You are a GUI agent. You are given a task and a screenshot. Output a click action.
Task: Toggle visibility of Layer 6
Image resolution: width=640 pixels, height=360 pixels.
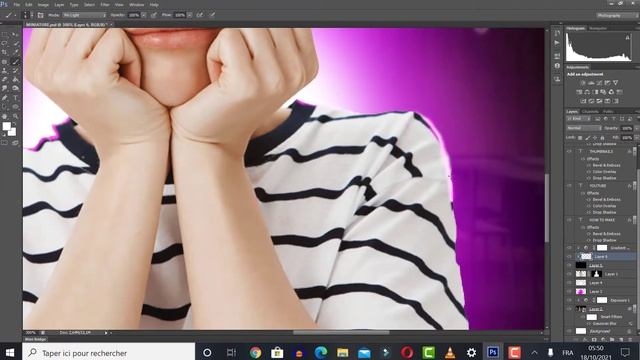(x=569, y=256)
